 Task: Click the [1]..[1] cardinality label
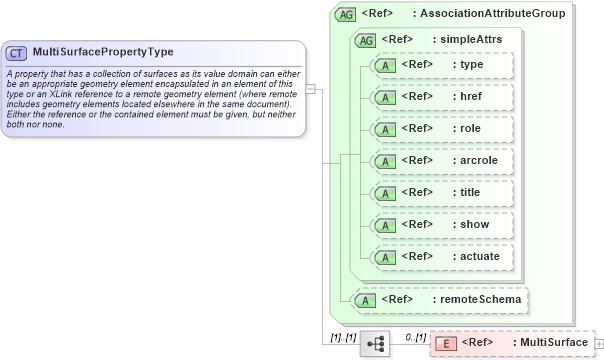coord(343,338)
